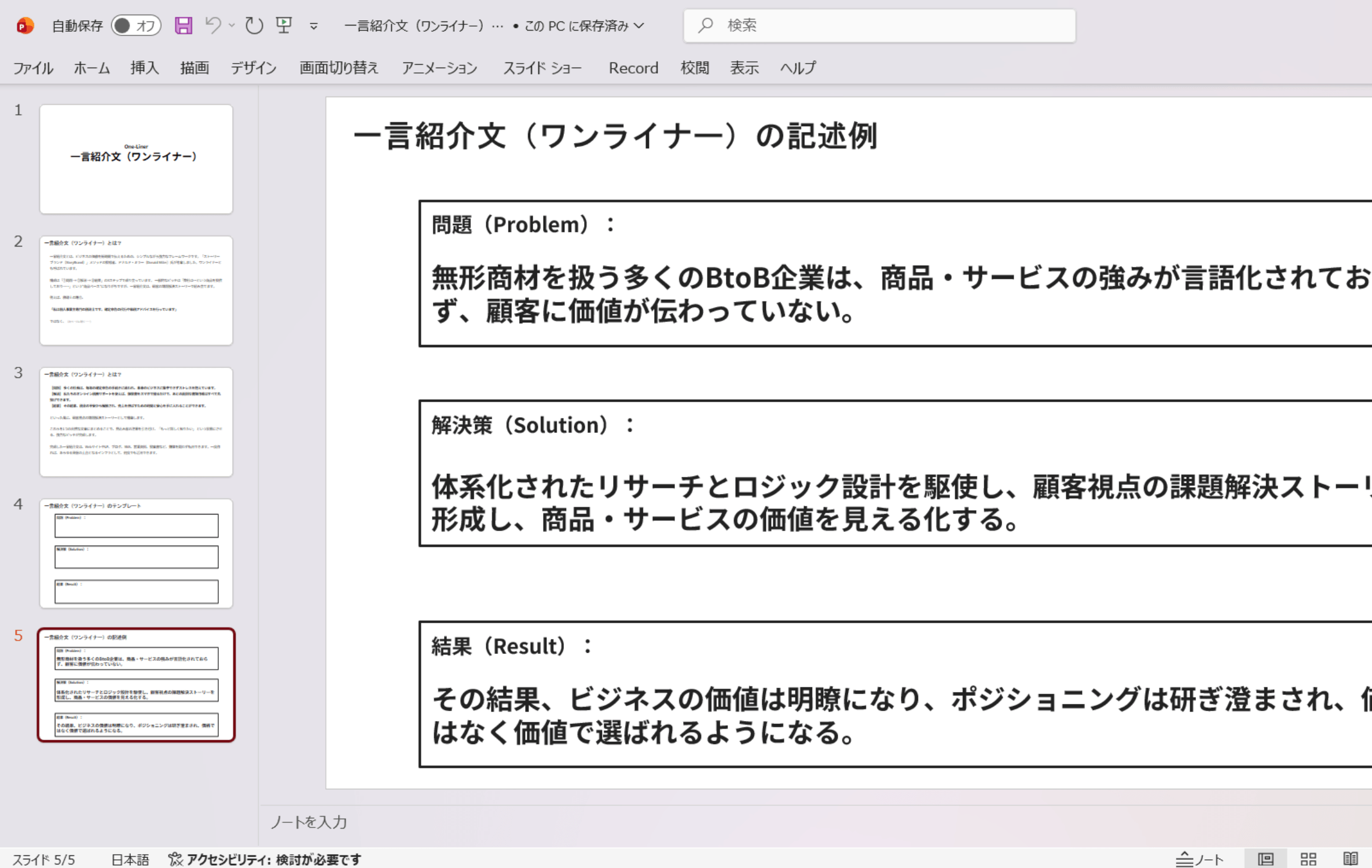Open the デザイン tab
This screenshot has width=1372, height=868.
[x=254, y=68]
